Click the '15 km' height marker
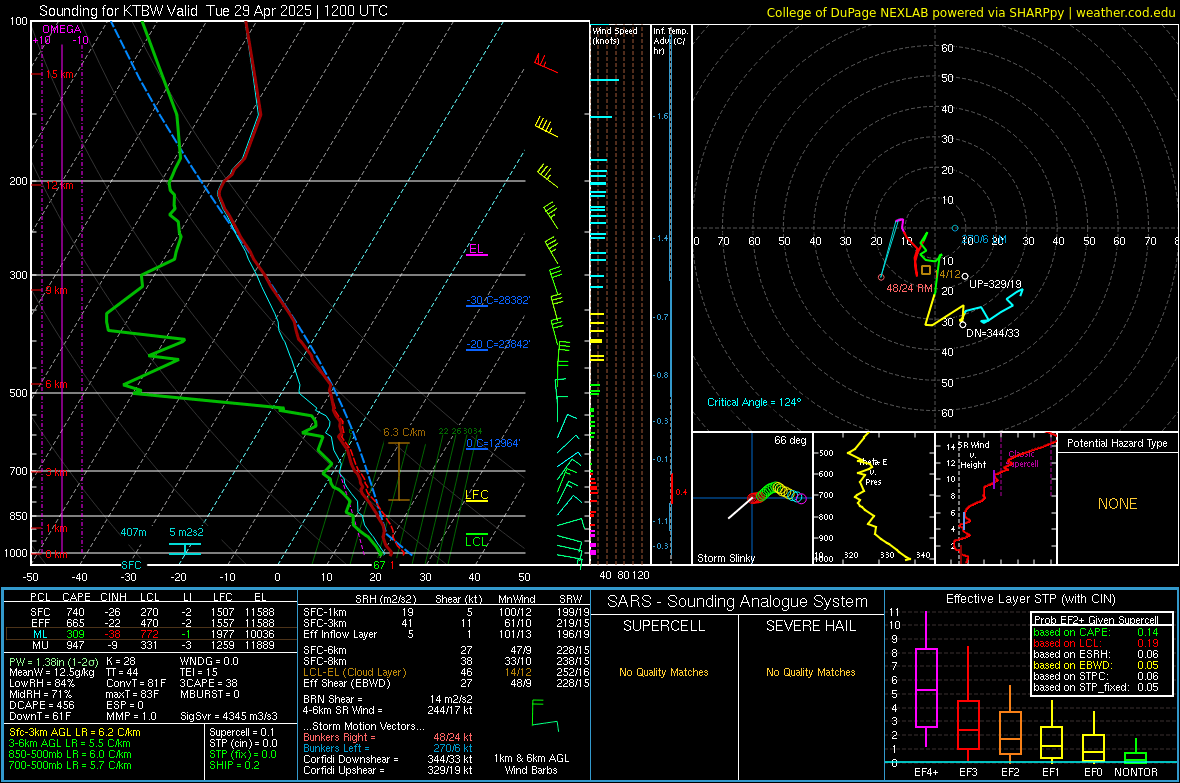Screen dimensions: 1180x783 60,74
